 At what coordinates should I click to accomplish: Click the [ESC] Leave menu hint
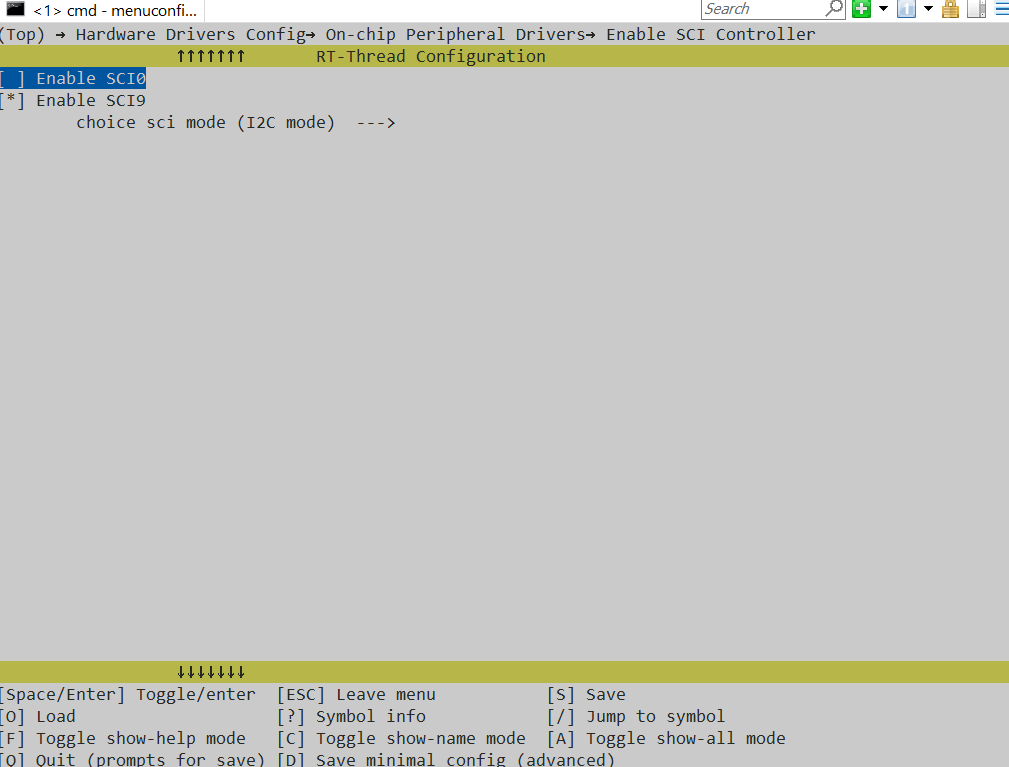tap(356, 695)
